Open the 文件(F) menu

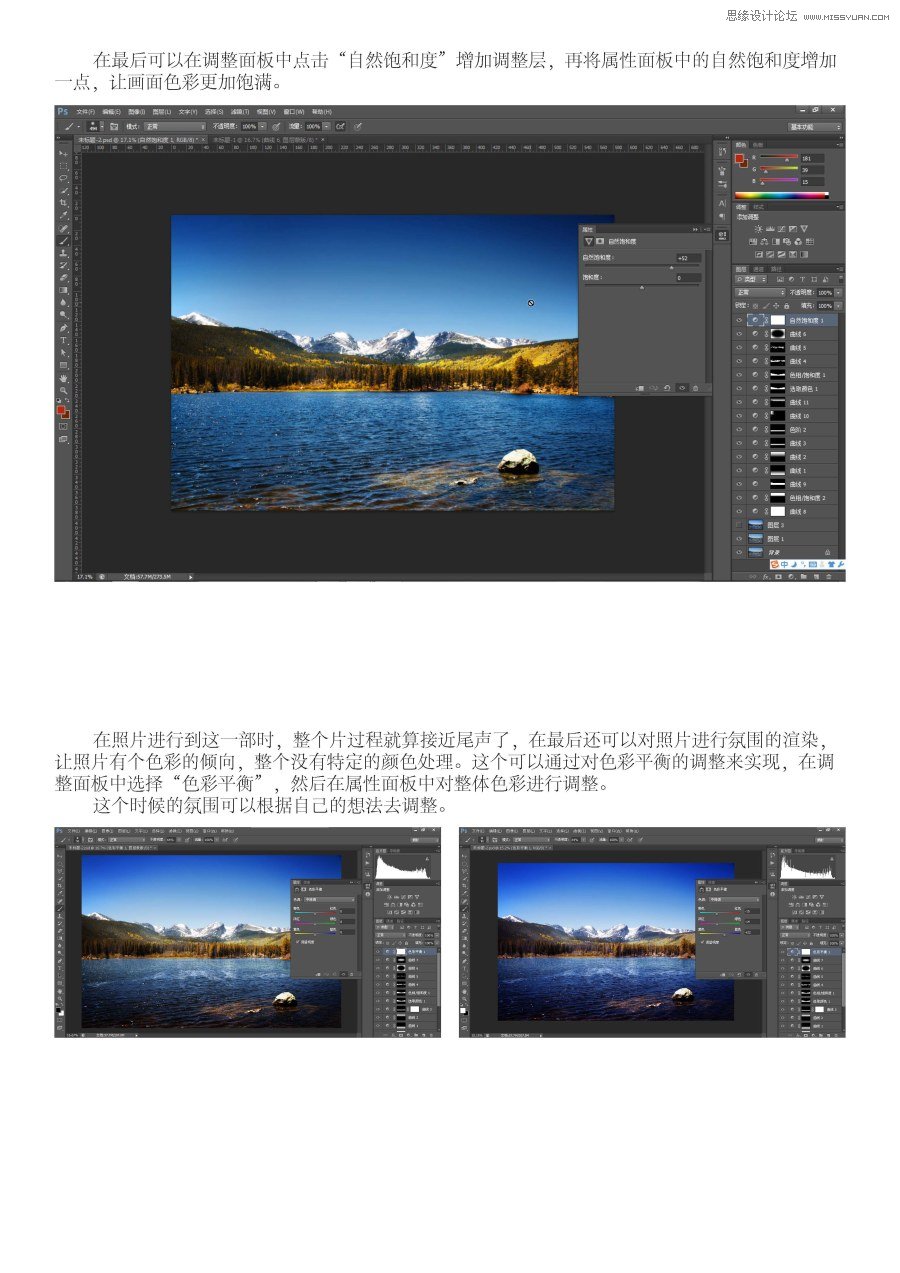tap(85, 112)
